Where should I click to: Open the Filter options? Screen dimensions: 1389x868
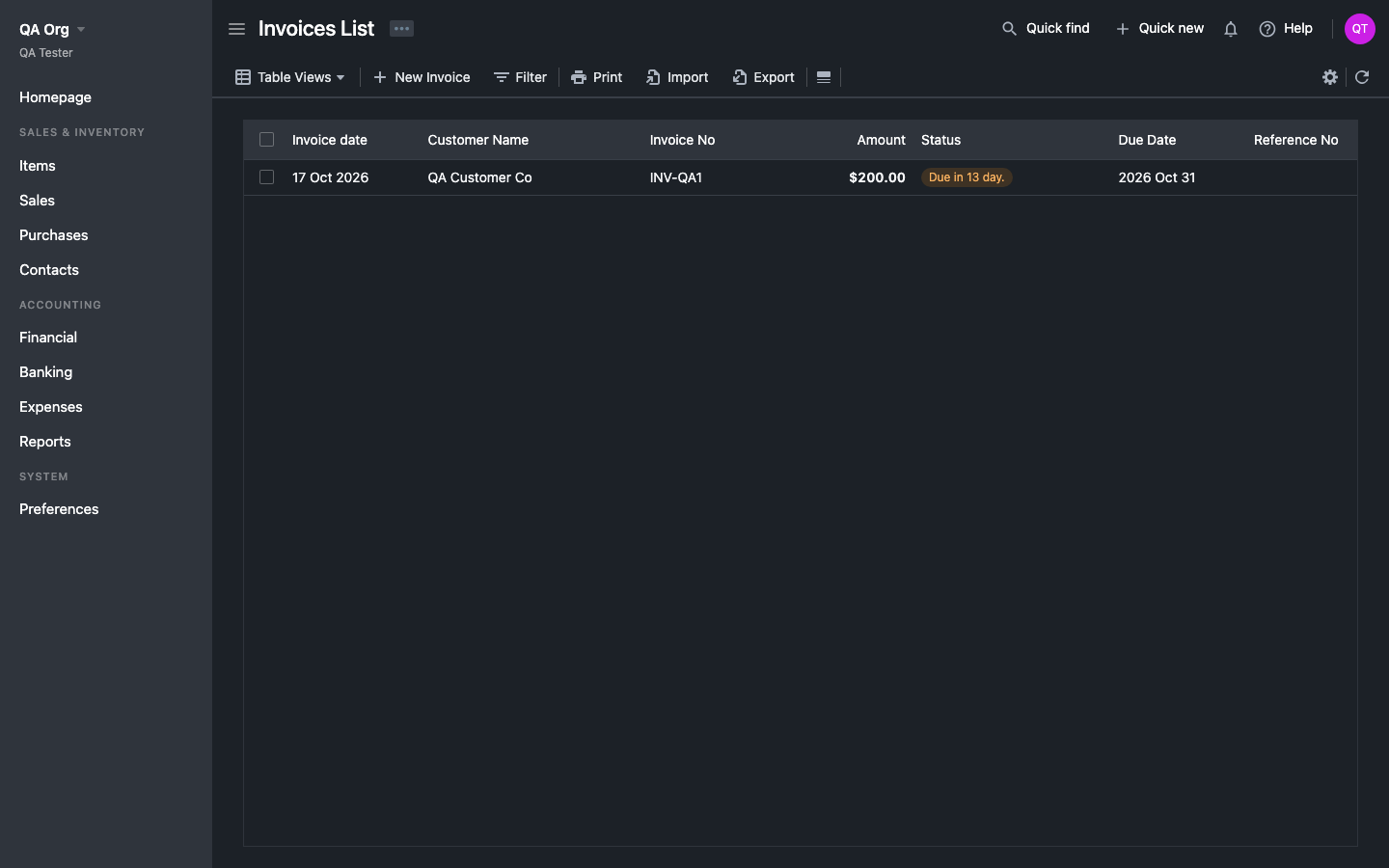click(520, 77)
